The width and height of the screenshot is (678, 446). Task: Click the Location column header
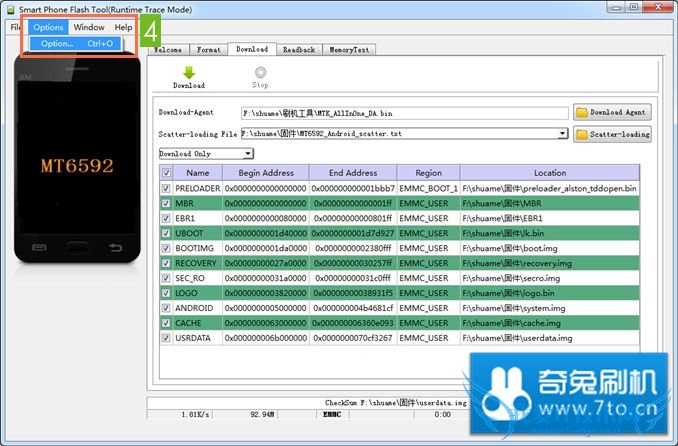(x=549, y=172)
